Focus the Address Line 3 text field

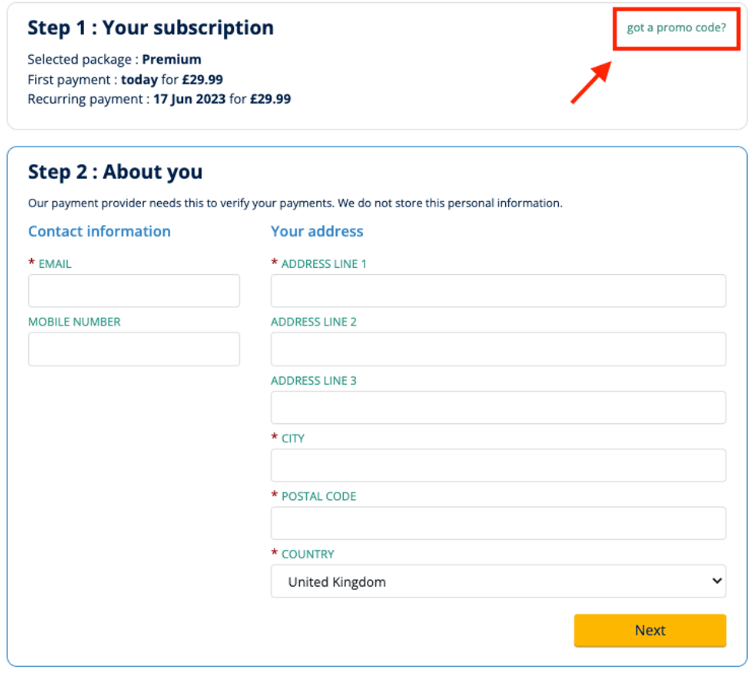[498, 407]
